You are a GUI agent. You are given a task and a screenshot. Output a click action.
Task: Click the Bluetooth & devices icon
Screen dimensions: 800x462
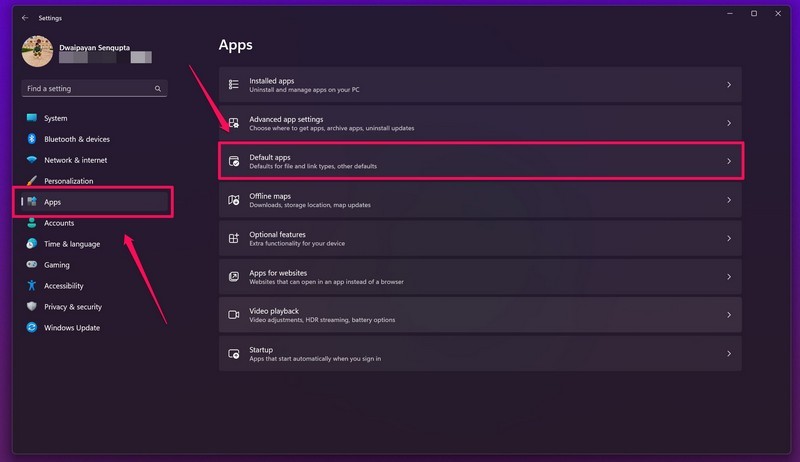(x=32, y=139)
